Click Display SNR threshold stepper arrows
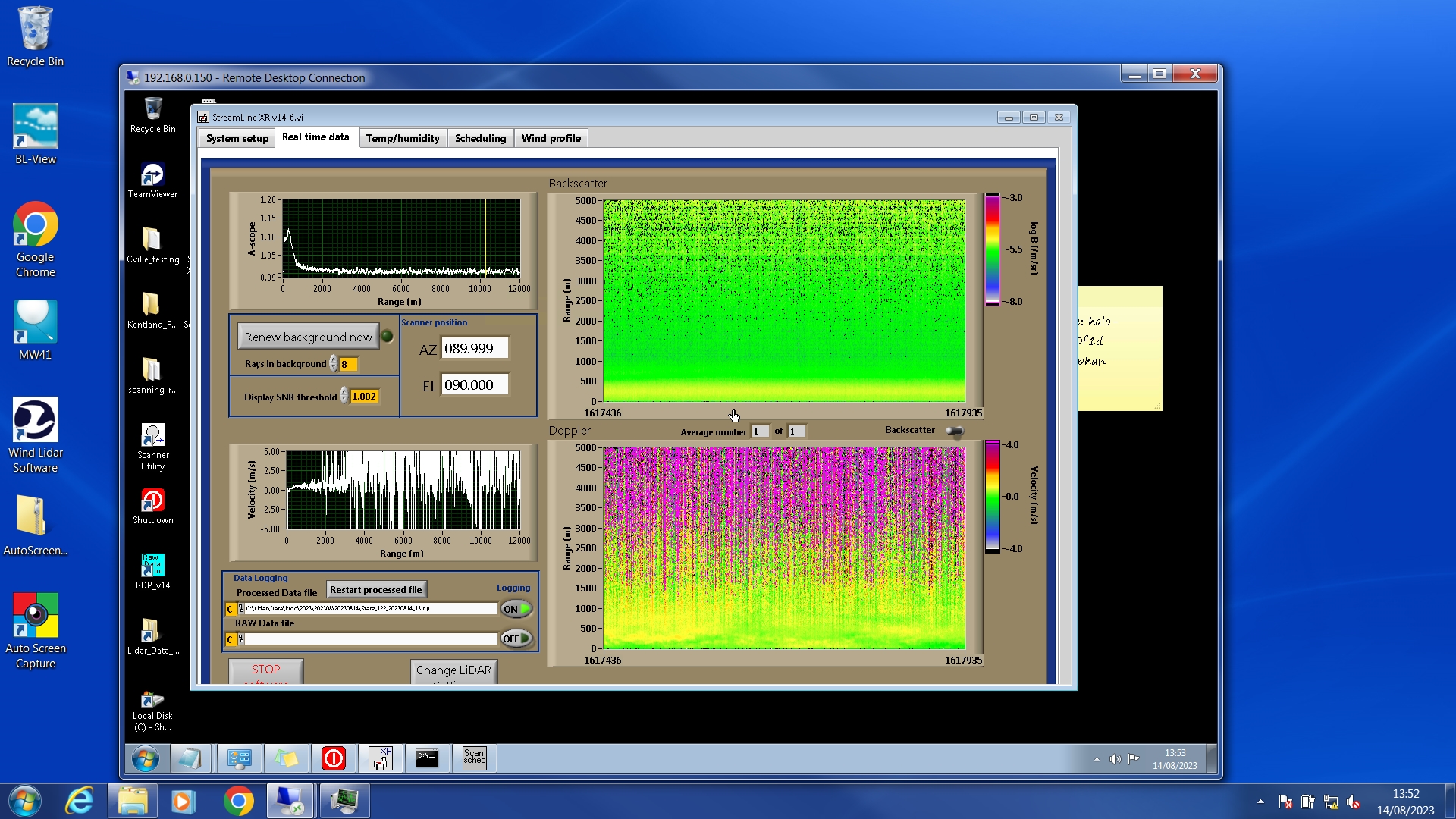The height and width of the screenshot is (819, 1456). click(x=344, y=396)
